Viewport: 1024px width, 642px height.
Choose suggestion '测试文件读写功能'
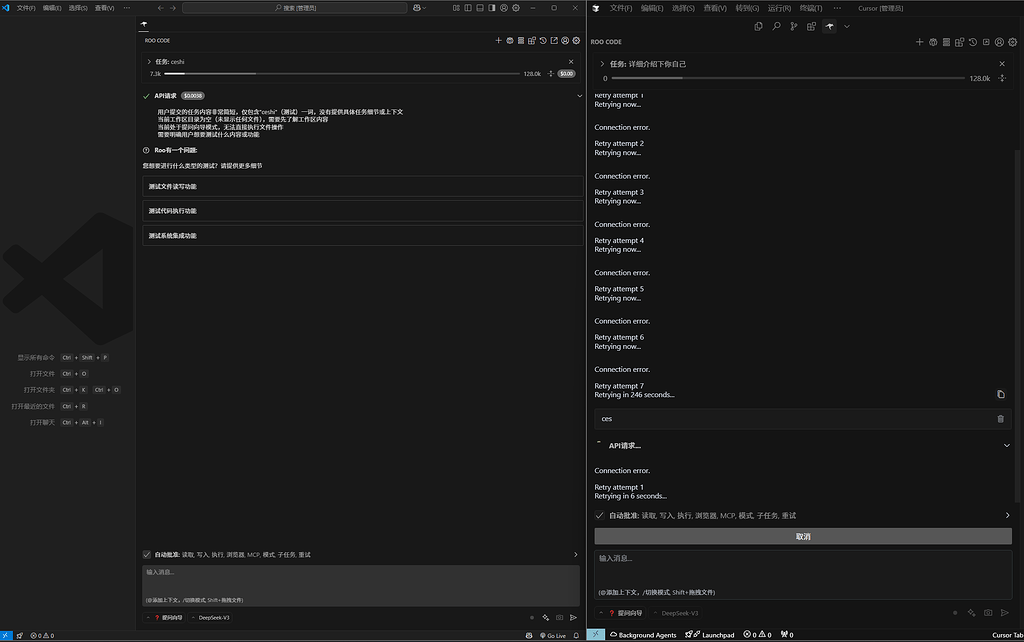[362, 186]
